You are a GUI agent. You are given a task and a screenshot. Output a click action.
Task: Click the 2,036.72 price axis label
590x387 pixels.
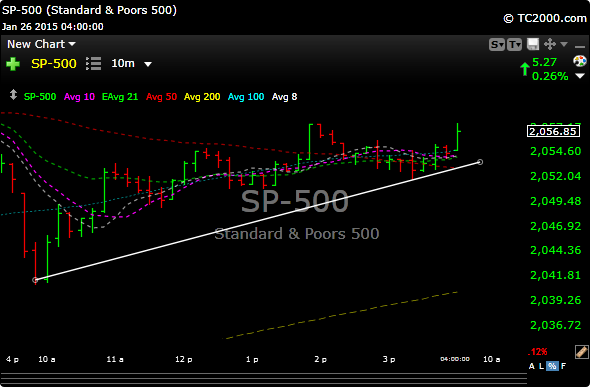(x=556, y=325)
